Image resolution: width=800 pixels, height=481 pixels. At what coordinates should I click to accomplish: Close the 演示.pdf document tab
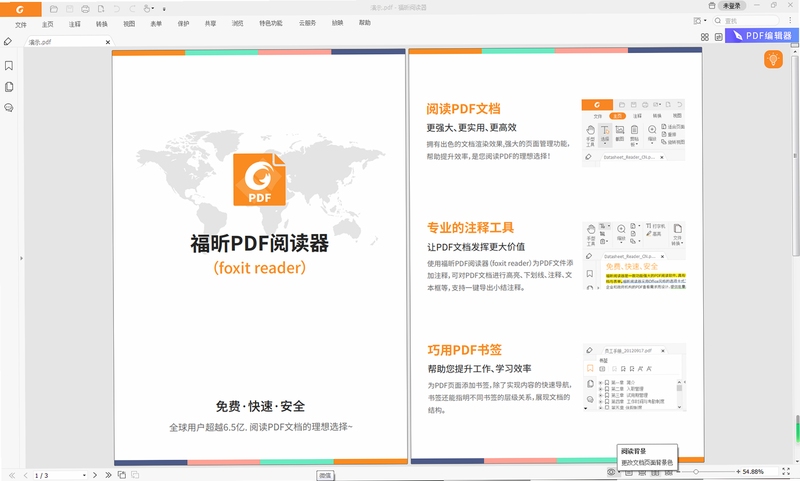(108, 42)
